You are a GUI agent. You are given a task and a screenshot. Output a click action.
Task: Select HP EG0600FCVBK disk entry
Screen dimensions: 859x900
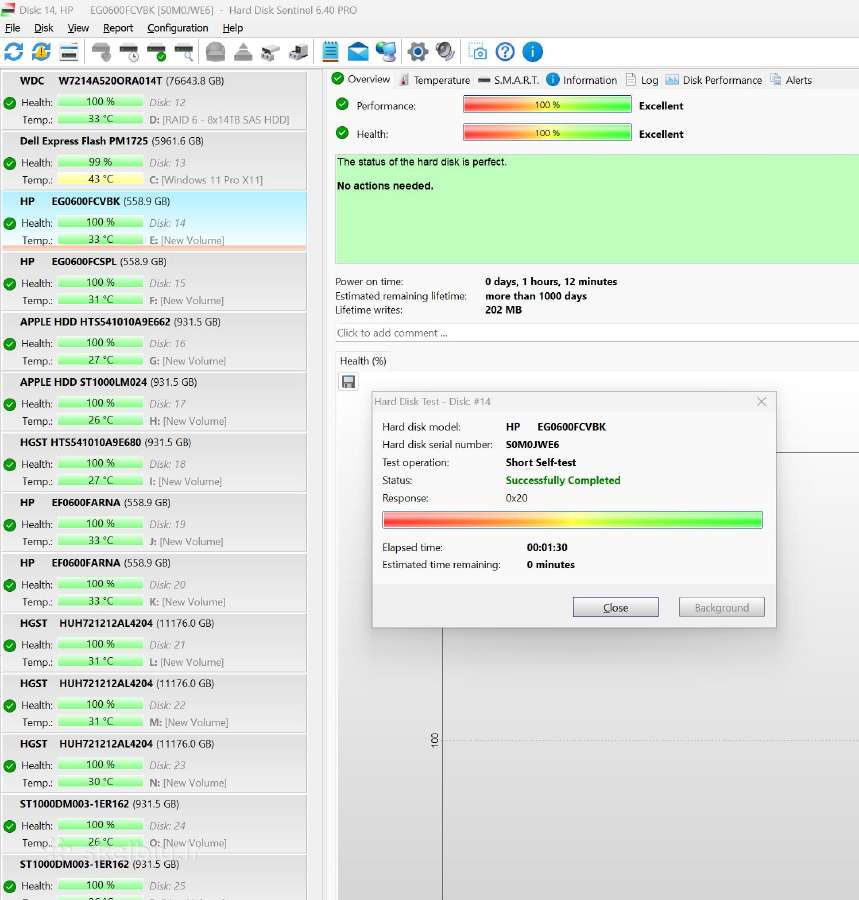click(x=154, y=220)
